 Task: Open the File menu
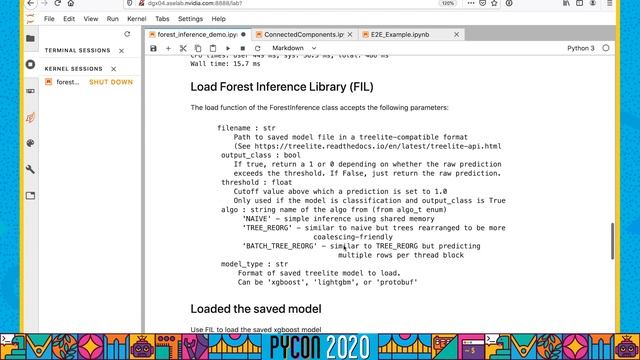(x=49, y=19)
